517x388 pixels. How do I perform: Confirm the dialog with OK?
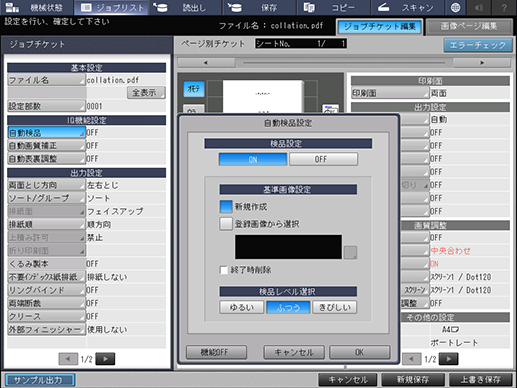click(x=360, y=352)
